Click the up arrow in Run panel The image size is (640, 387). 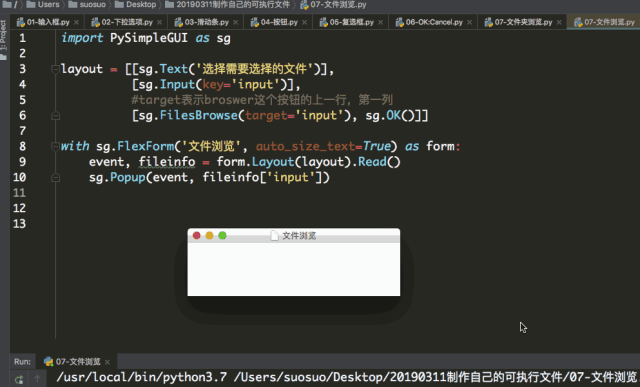(37, 379)
